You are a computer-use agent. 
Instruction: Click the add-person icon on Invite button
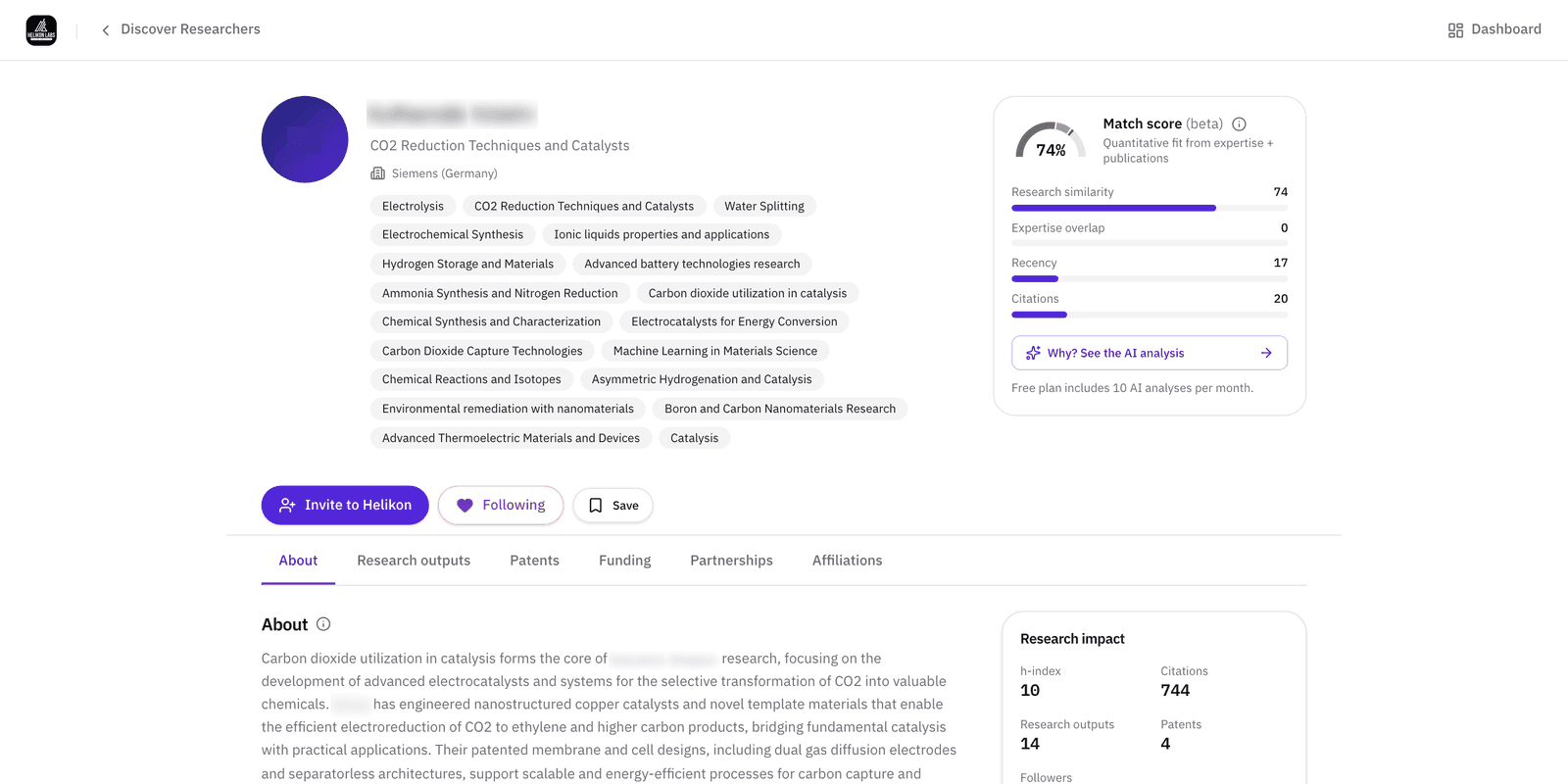(x=287, y=506)
